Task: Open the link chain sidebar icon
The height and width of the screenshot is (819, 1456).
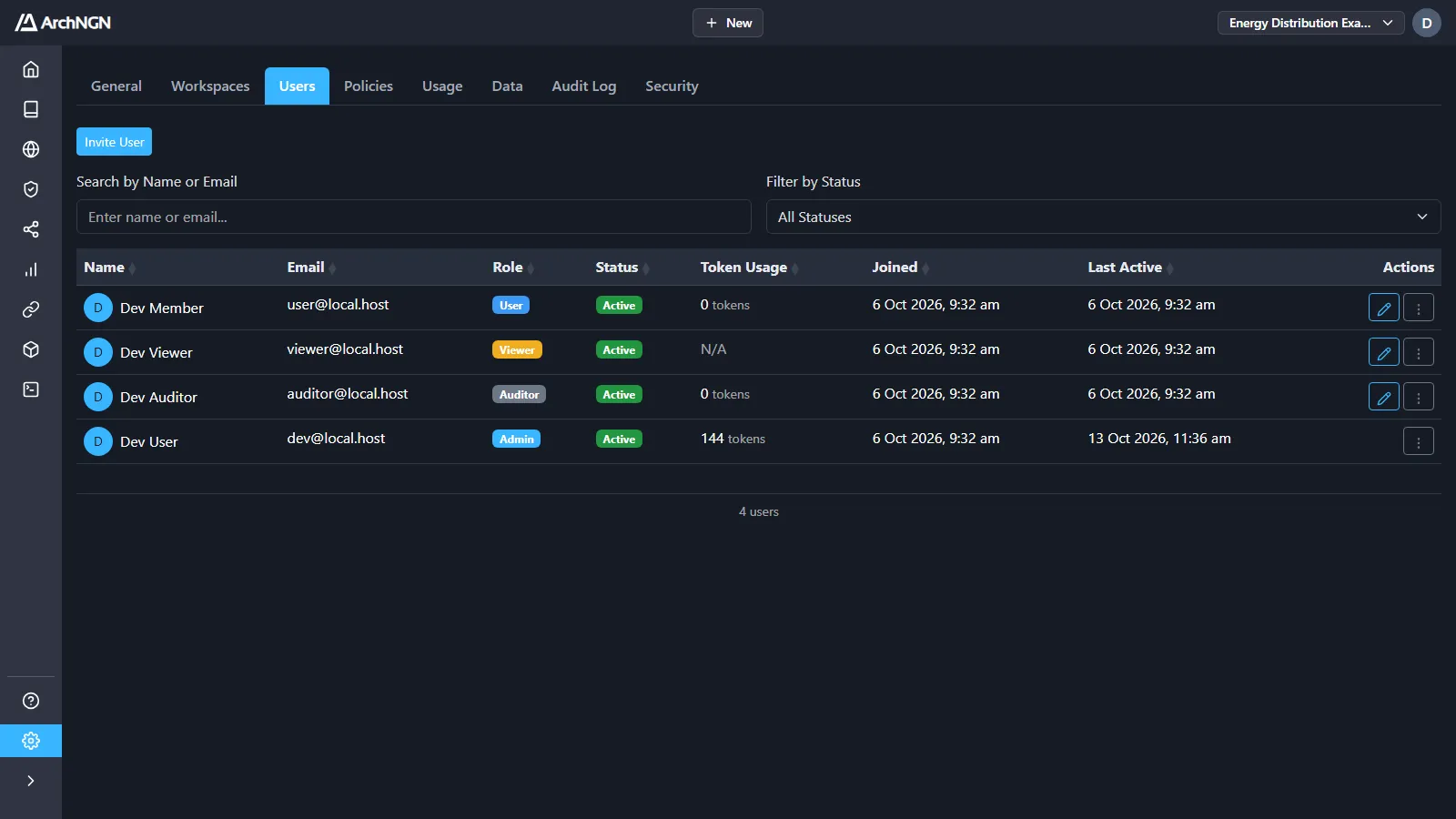Action: [x=31, y=309]
